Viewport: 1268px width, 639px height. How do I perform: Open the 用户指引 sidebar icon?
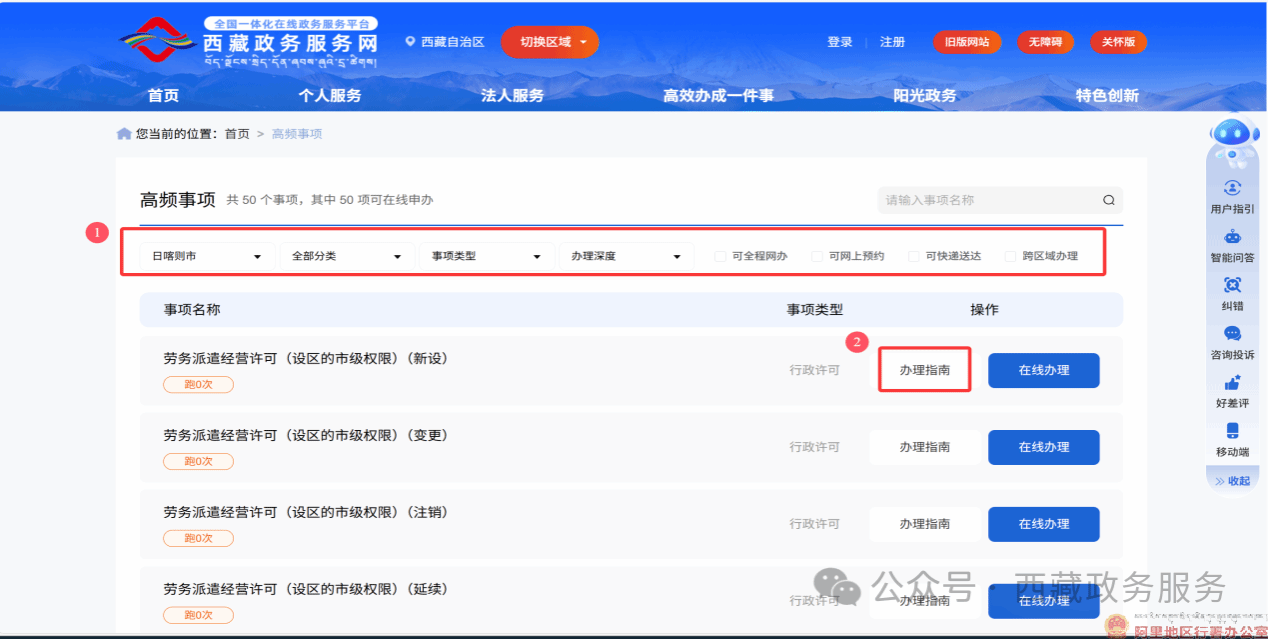click(x=1232, y=188)
